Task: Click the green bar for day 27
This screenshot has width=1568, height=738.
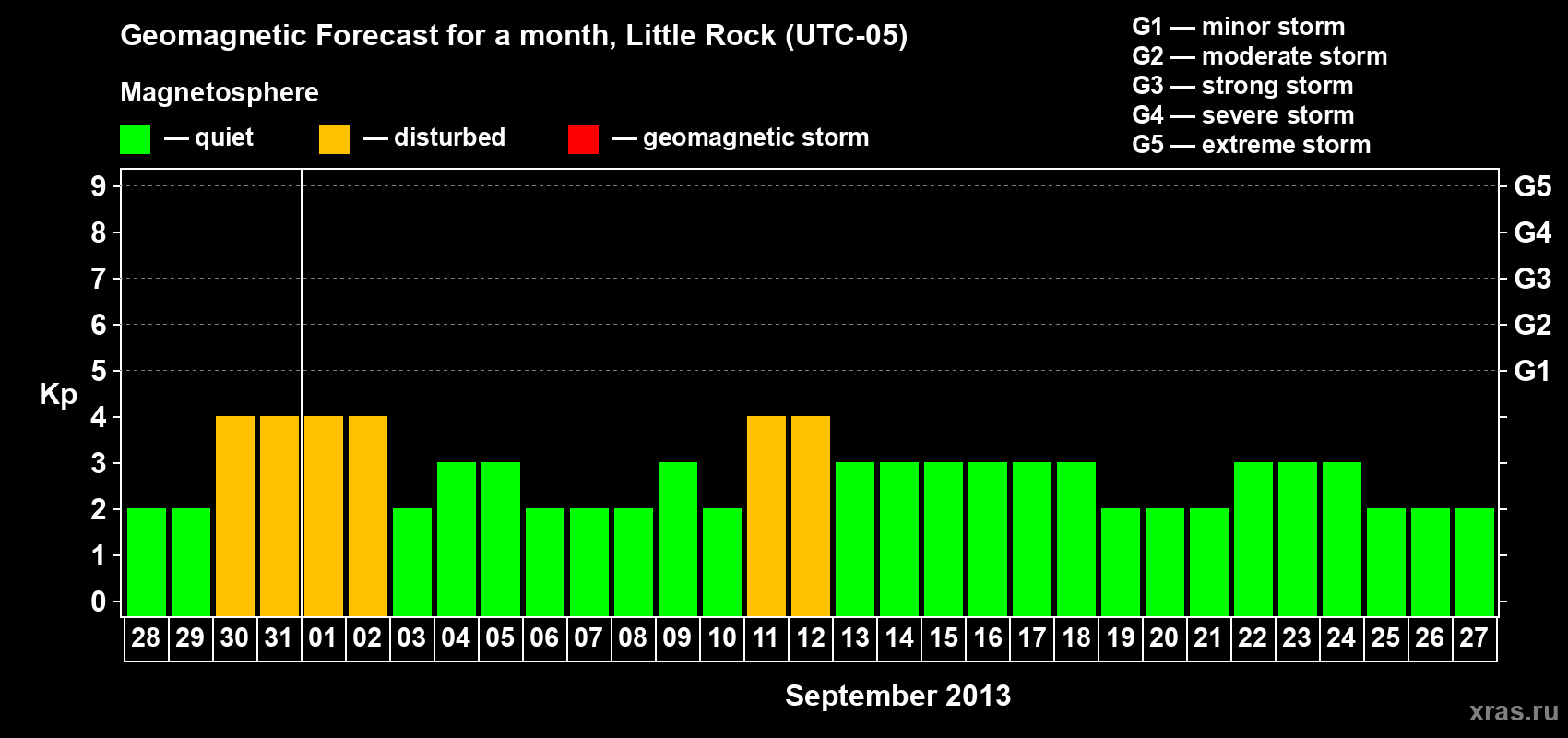Action: (x=1475, y=563)
